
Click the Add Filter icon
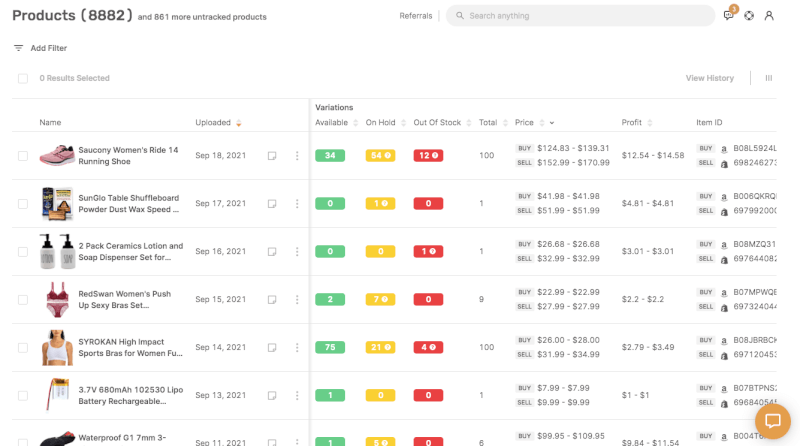18,48
